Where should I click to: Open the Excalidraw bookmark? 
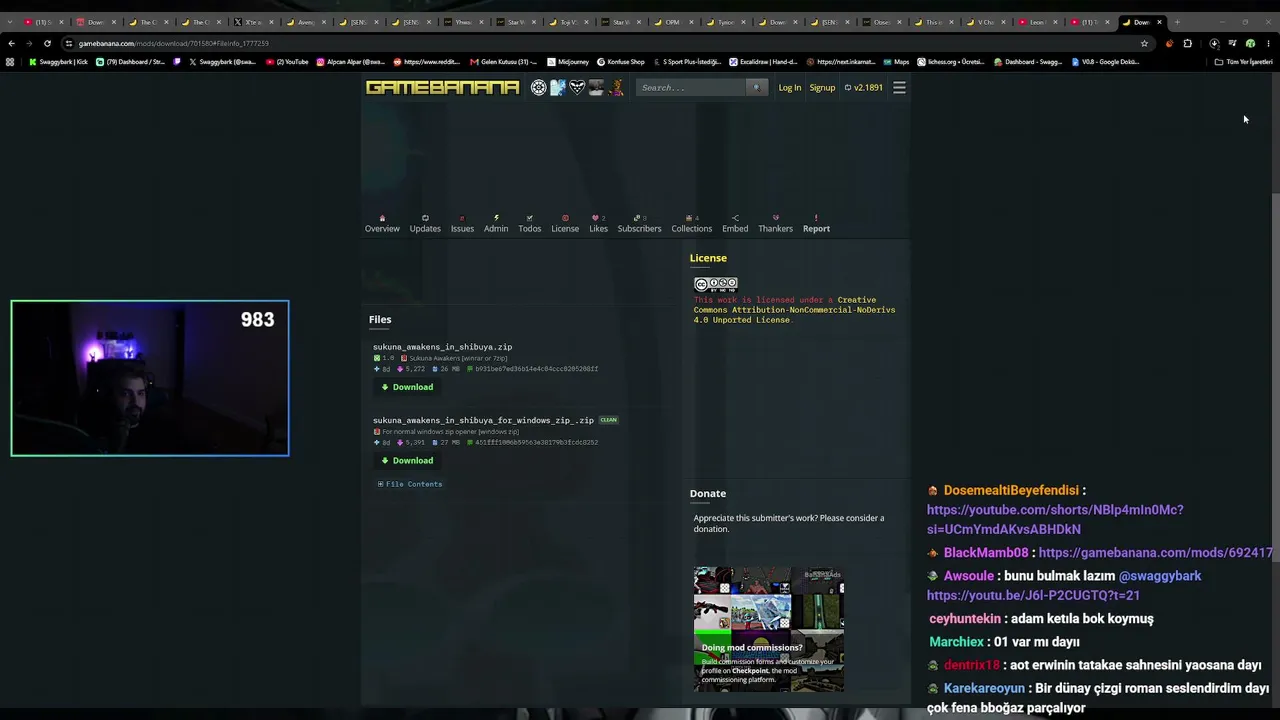click(765, 62)
